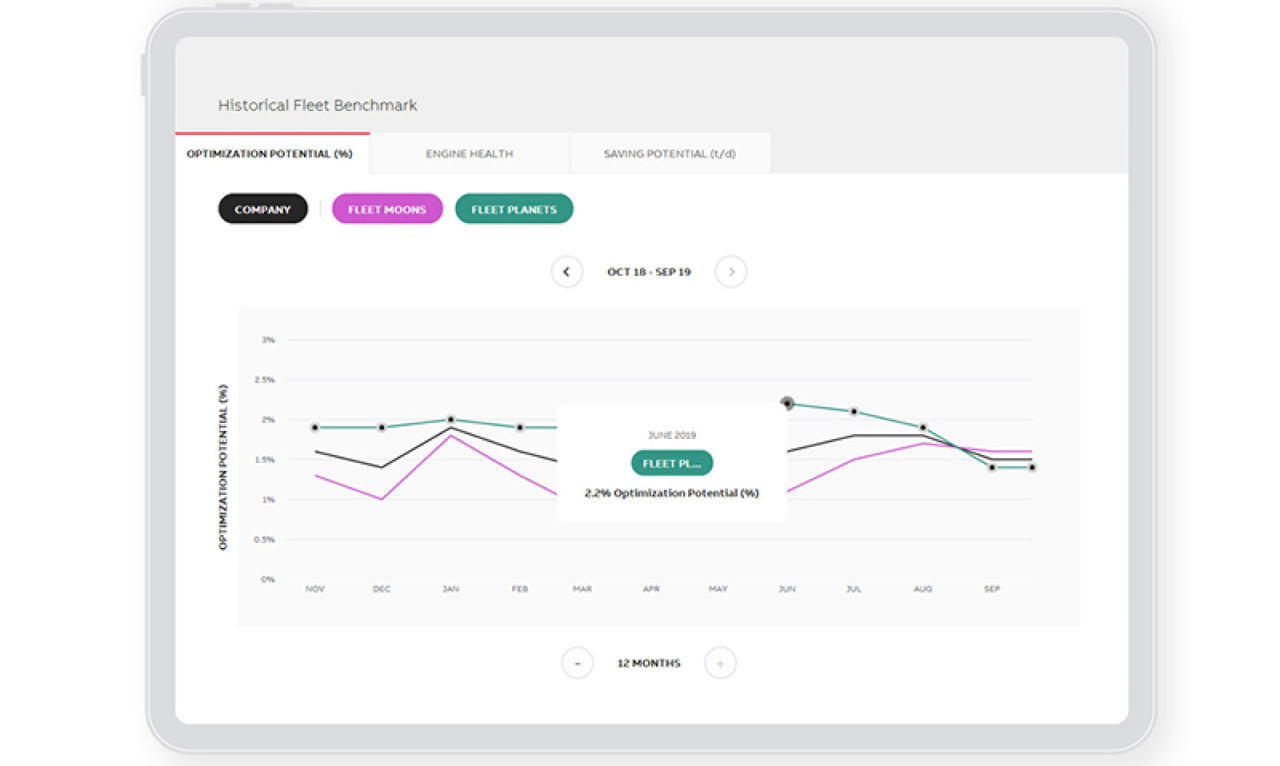Click the Fleet PL... badge in tooltip
Screen dimensions: 1280x766
(x=671, y=463)
